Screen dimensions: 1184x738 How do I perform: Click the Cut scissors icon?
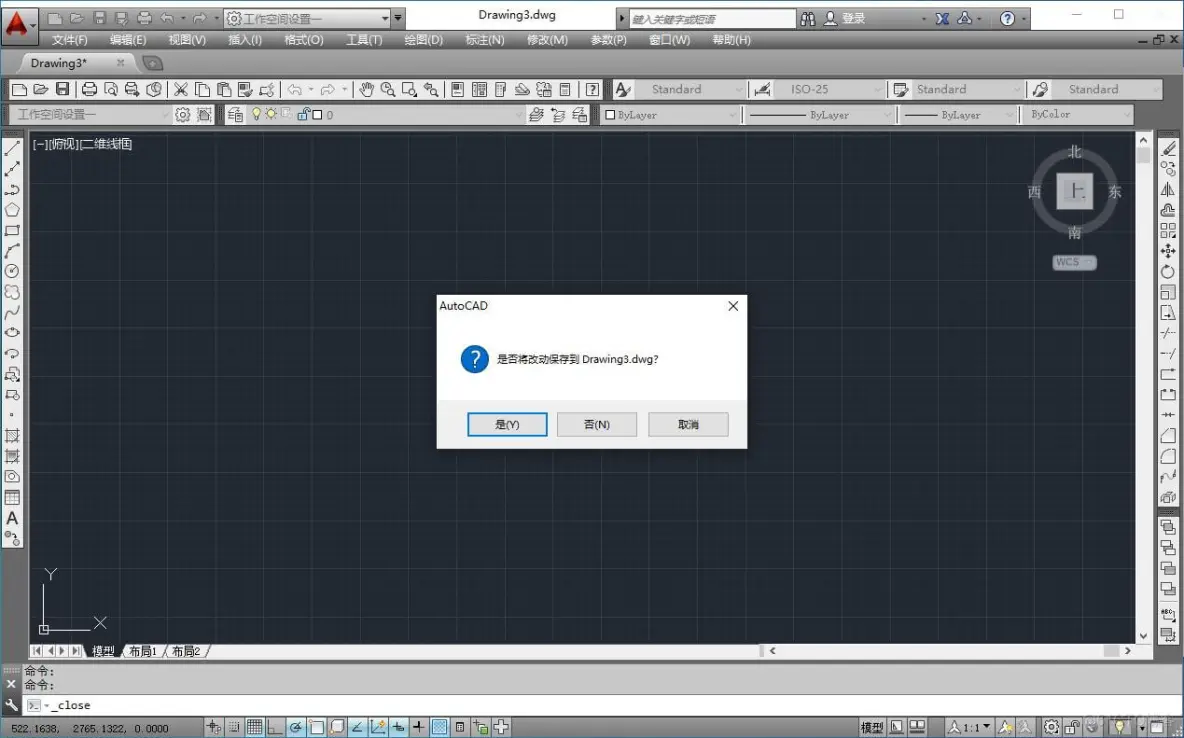[180, 90]
